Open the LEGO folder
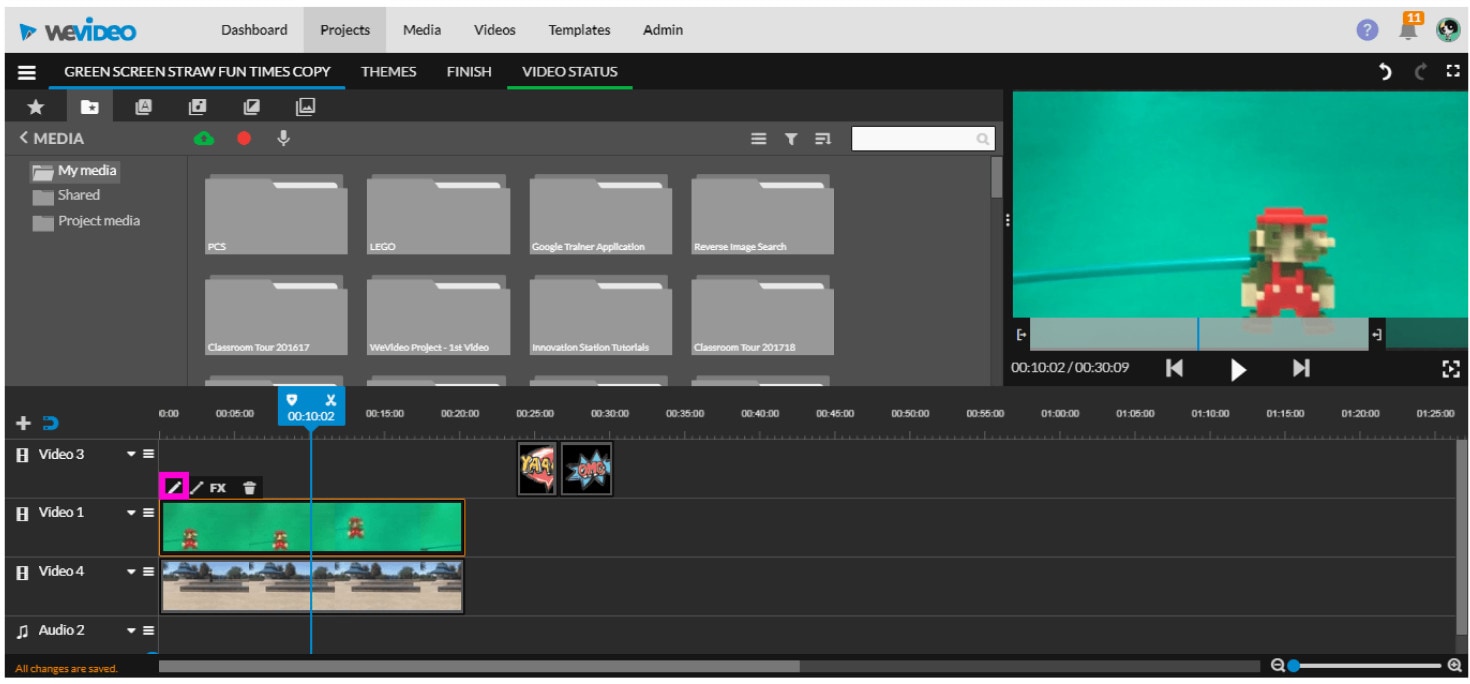The width and height of the screenshot is (1470, 684). pyautogui.click(x=438, y=214)
